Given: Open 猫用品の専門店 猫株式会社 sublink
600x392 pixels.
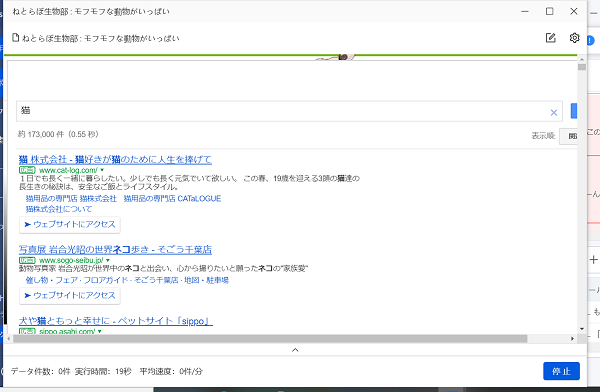Looking at the screenshot, I should [x=71, y=198].
